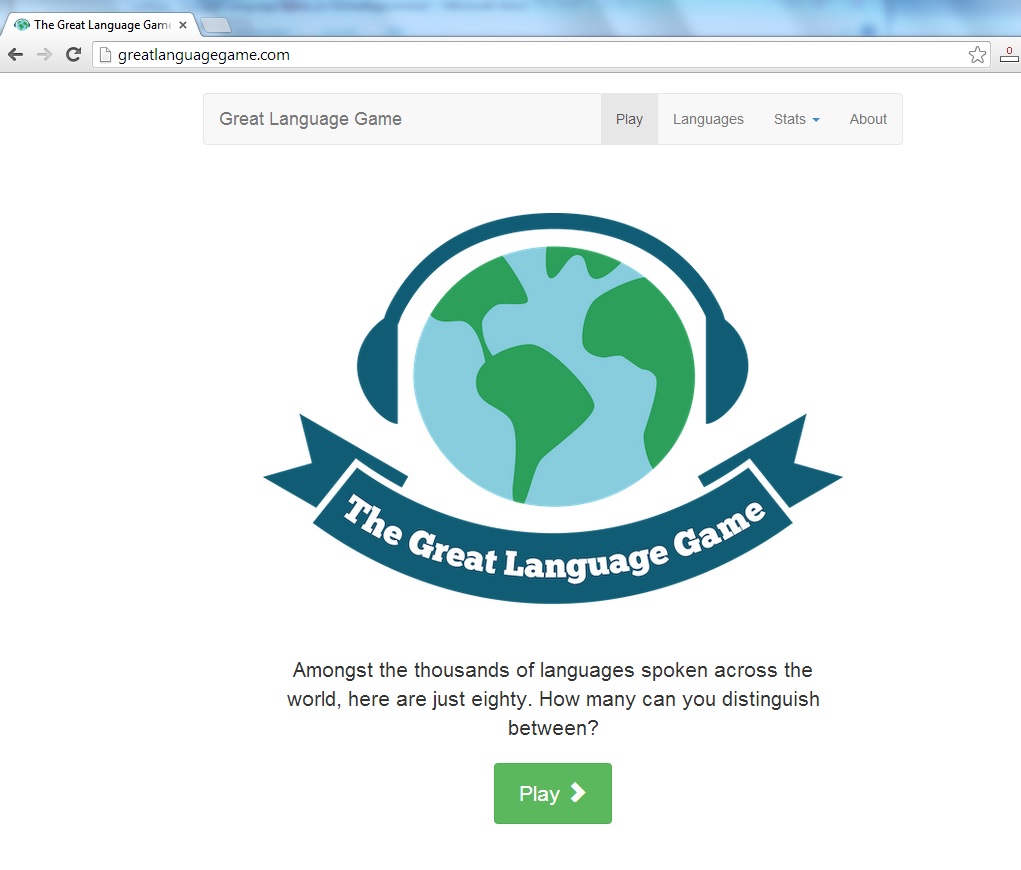Click the browser forward arrow
The image size is (1021, 870).
[x=44, y=55]
